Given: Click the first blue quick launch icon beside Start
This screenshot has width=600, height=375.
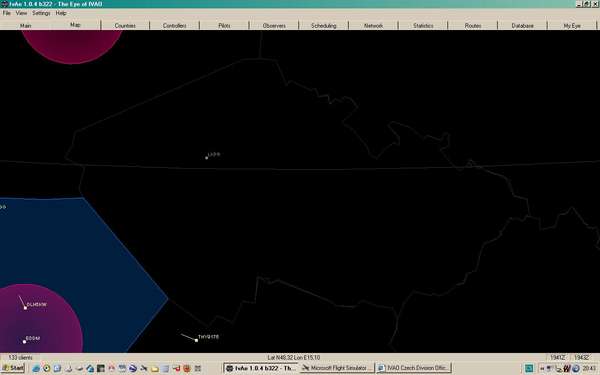Looking at the screenshot, I should 36,368.
